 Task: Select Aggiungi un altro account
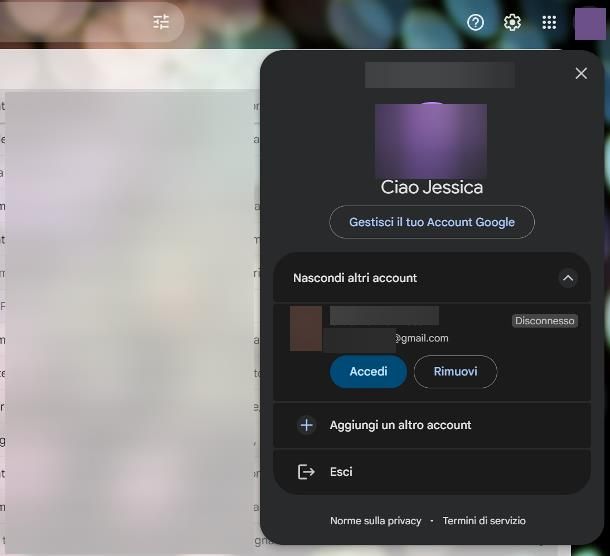coord(432,425)
